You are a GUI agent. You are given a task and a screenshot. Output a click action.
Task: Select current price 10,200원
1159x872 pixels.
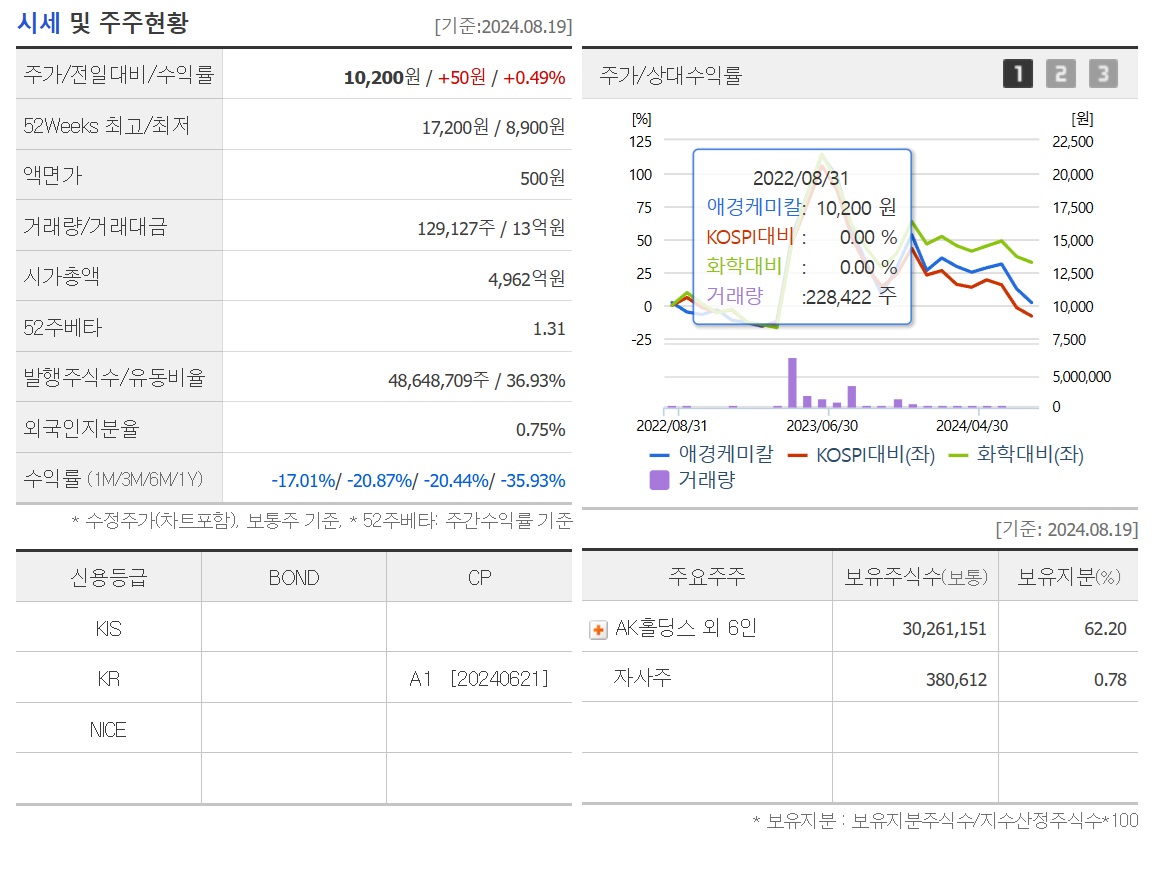click(381, 77)
